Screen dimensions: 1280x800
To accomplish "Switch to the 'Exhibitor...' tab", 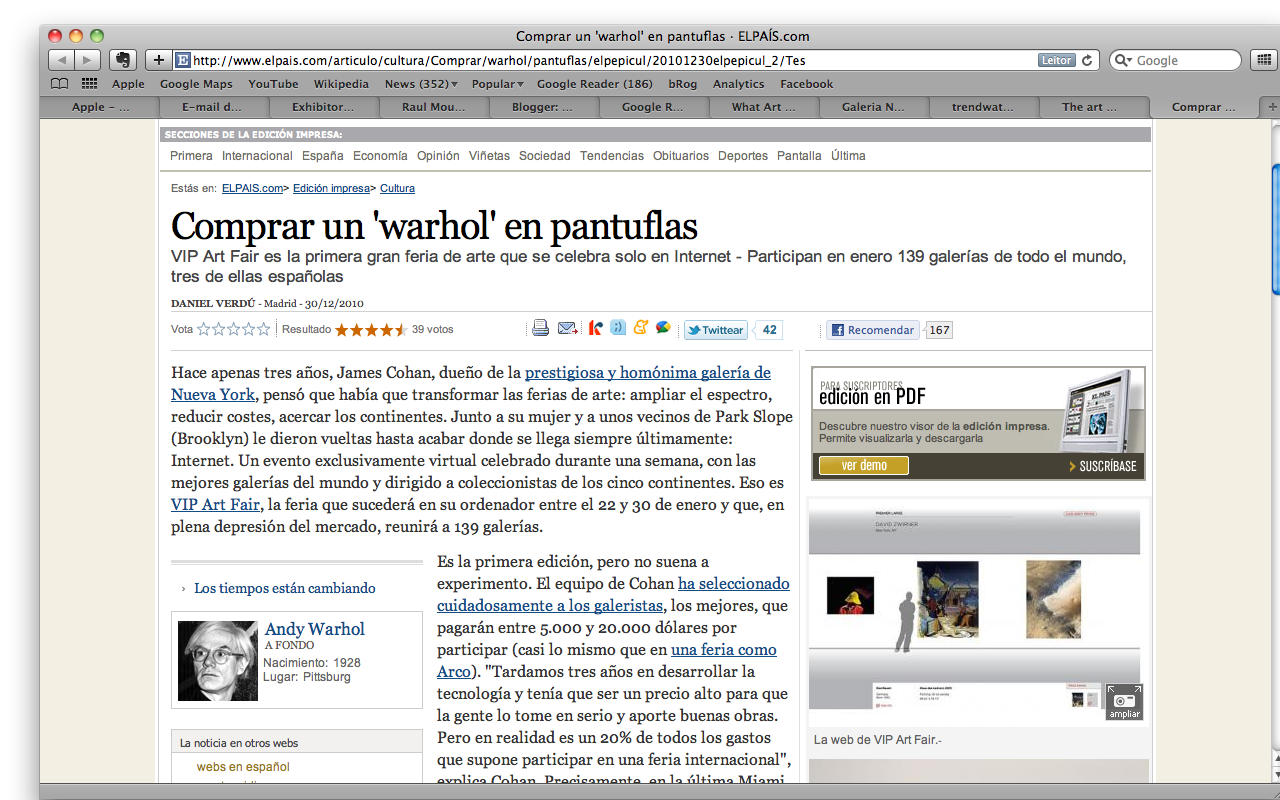I will (323, 107).
